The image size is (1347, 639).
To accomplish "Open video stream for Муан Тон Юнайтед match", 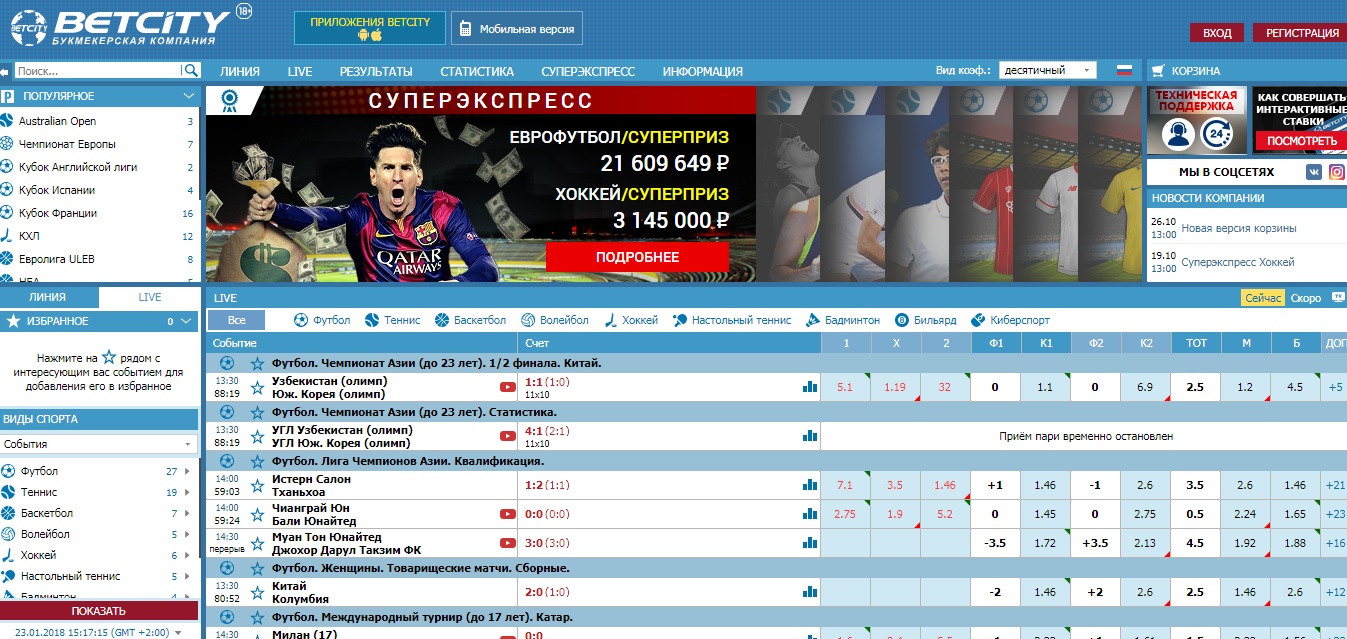I will coord(507,543).
